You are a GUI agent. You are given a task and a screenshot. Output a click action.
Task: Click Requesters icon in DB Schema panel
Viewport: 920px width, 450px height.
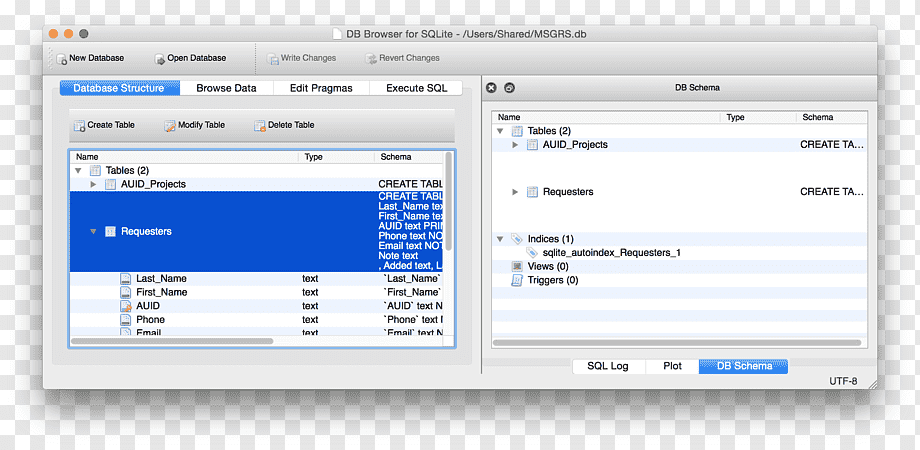pos(532,192)
